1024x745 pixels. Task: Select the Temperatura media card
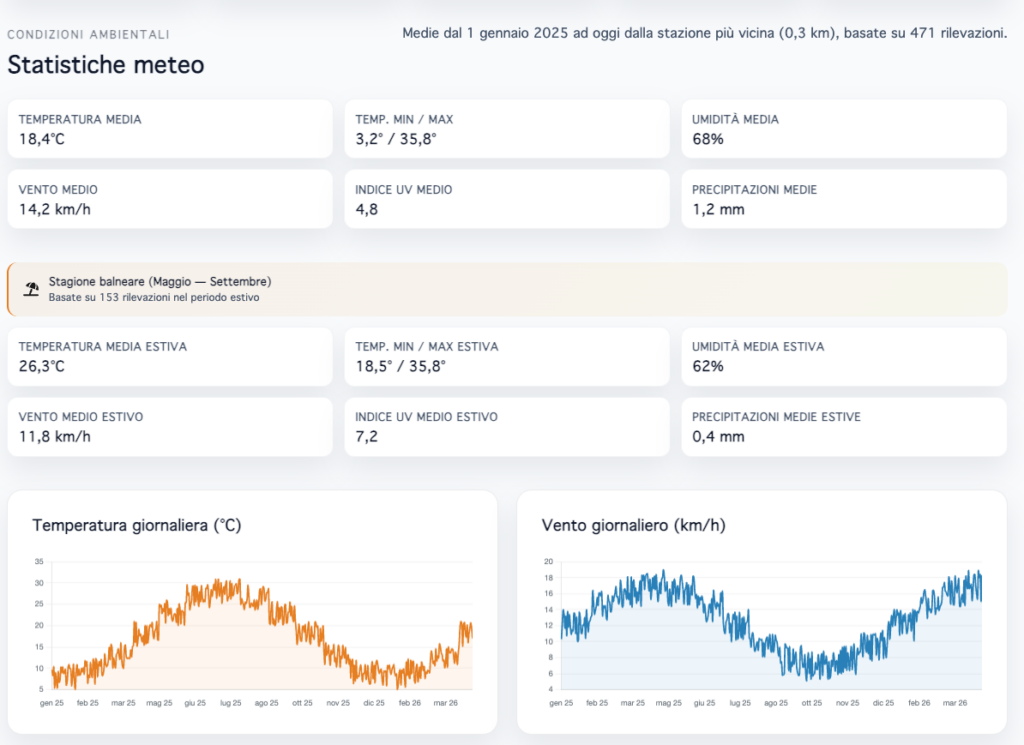170,129
